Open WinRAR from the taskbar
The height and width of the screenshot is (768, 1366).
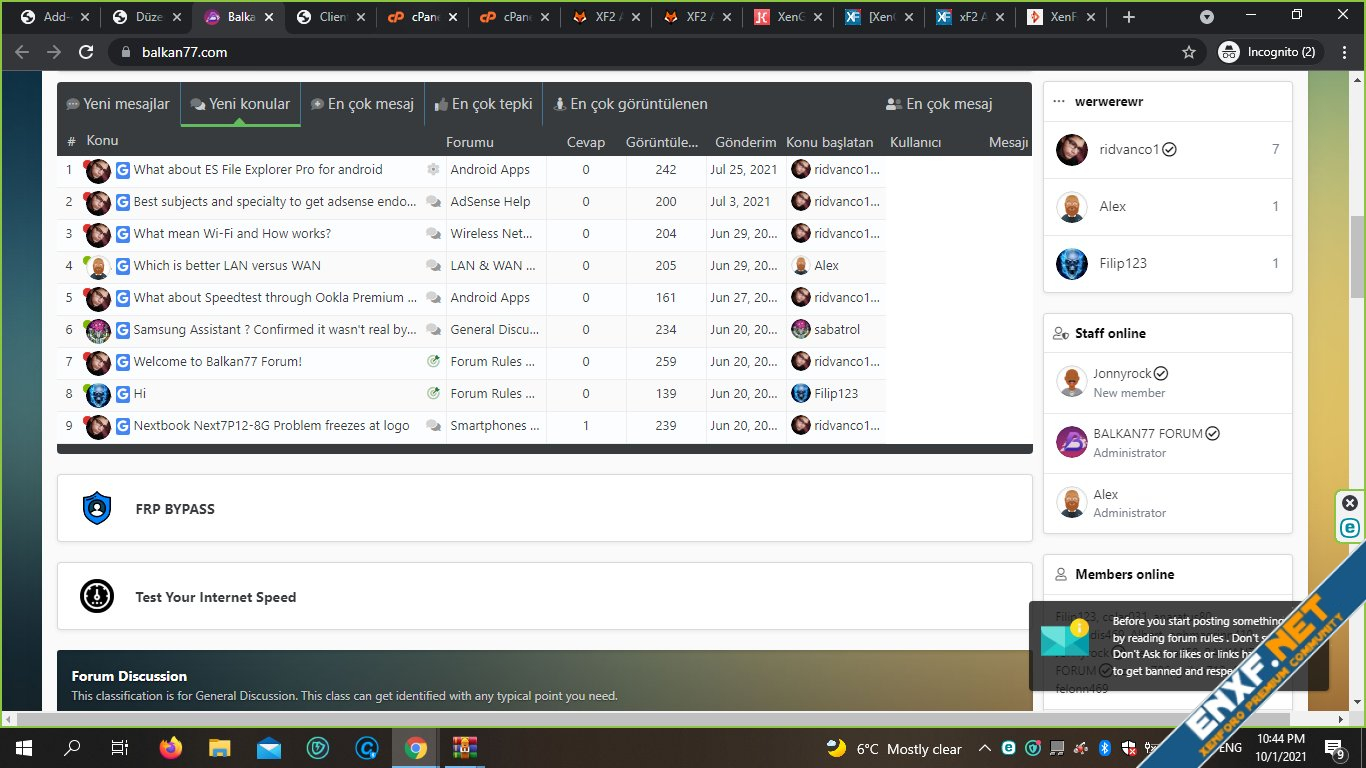coord(465,748)
